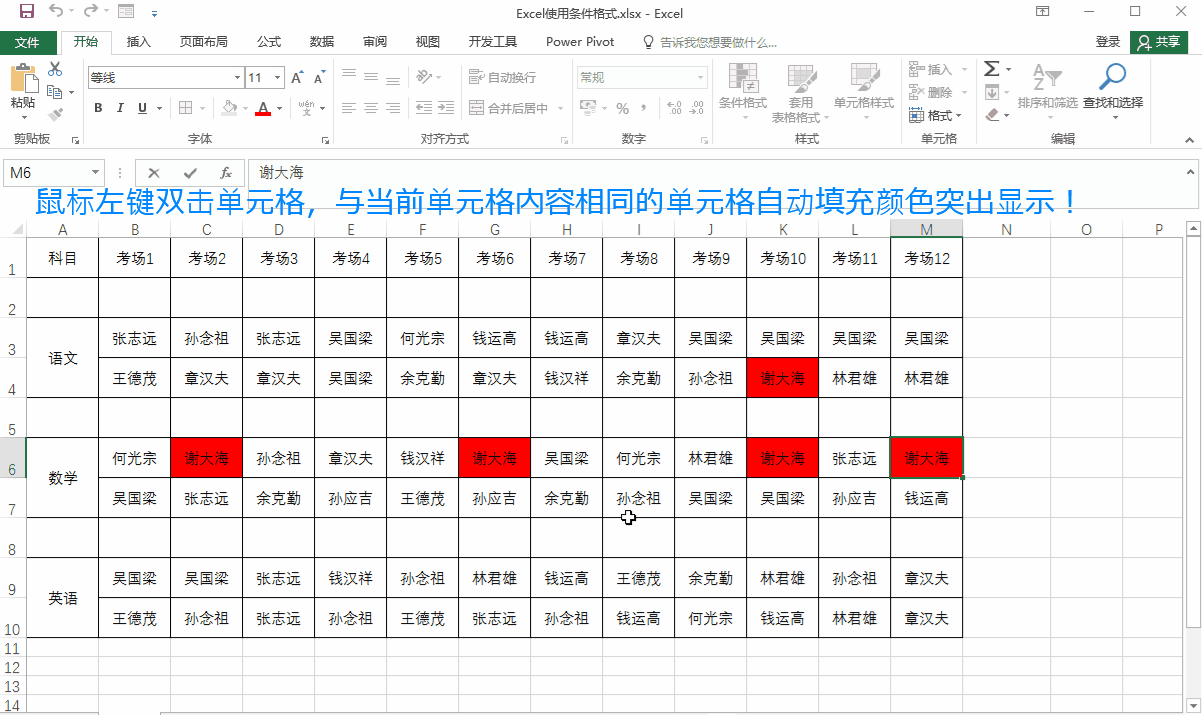1202x715 pixels.
Task: Click the 告诉我您想要做什么 search box
Action: [x=710, y=42]
